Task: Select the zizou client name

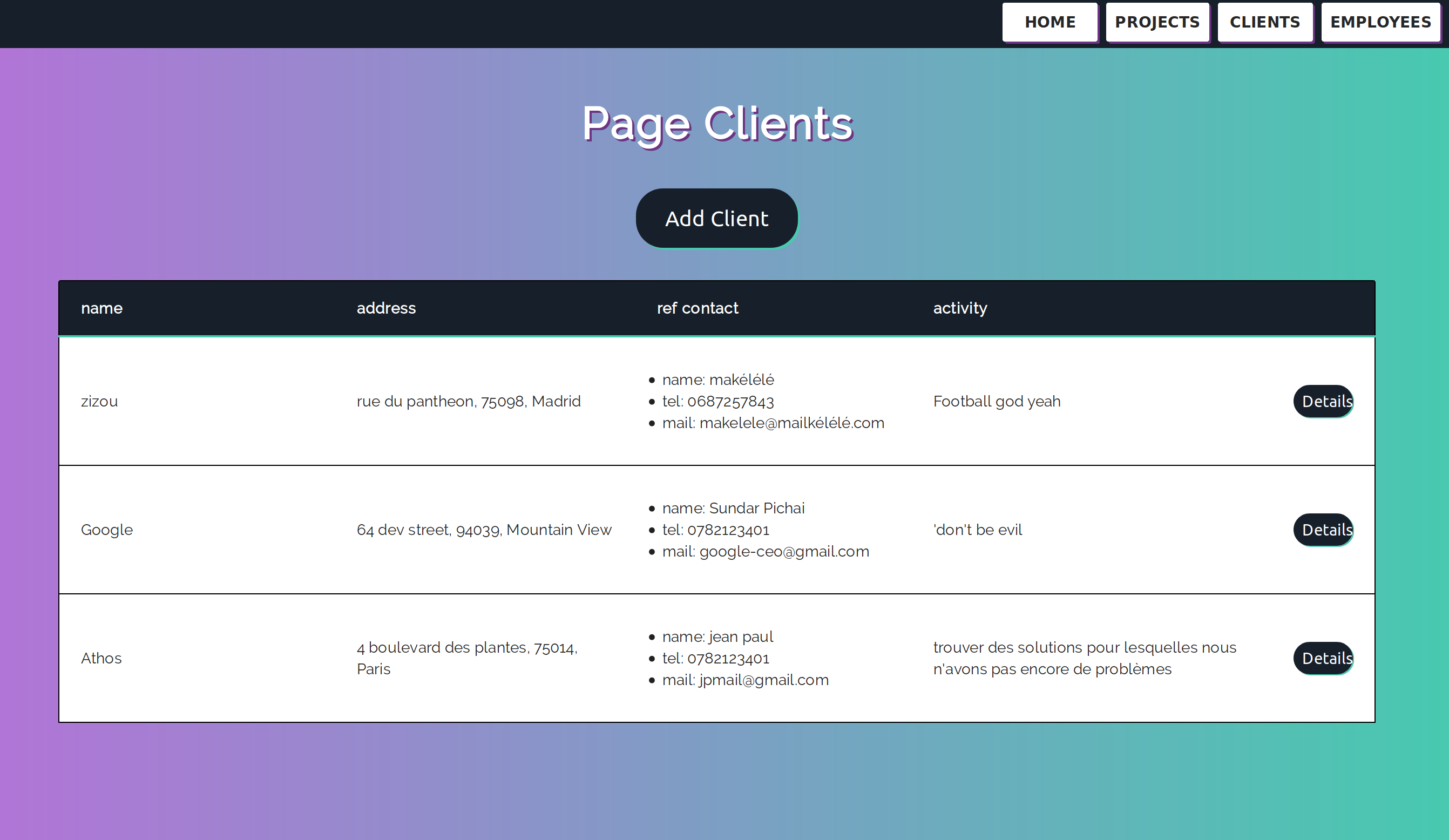Action: coord(99,401)
